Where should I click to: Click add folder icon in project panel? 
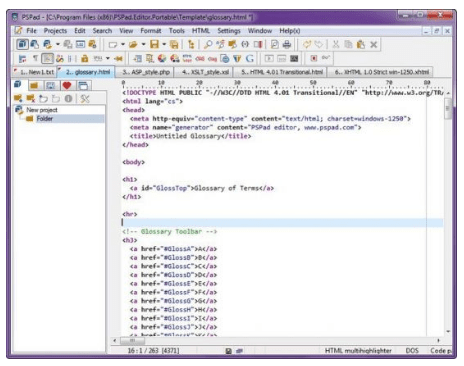(x=18, y=98)
